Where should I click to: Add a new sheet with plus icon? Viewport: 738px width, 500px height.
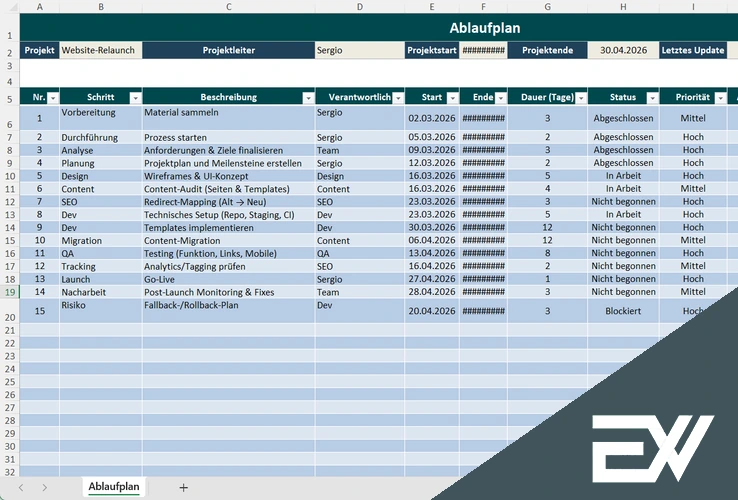(x=183, y=487)
